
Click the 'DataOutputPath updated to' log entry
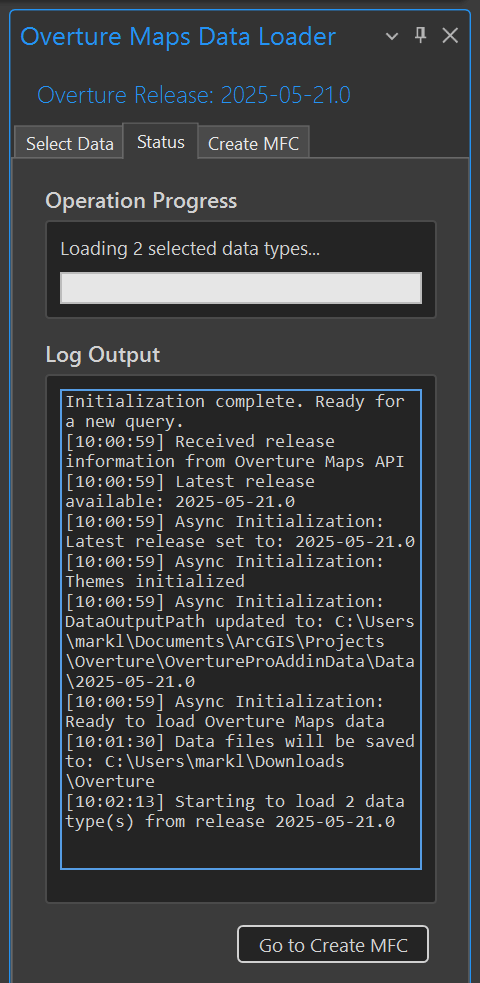pyautogui.click(x=240, y=641)
